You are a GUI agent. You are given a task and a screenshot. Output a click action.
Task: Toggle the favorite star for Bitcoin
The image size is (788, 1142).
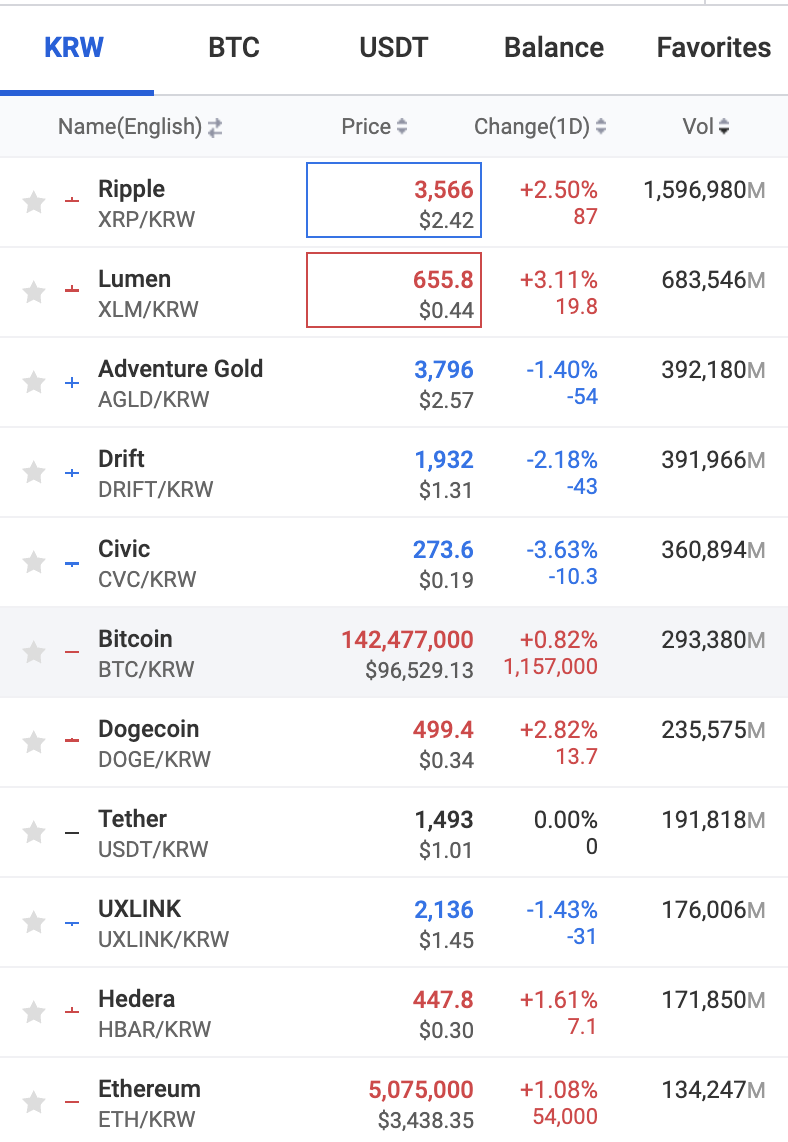coord(33,652)
